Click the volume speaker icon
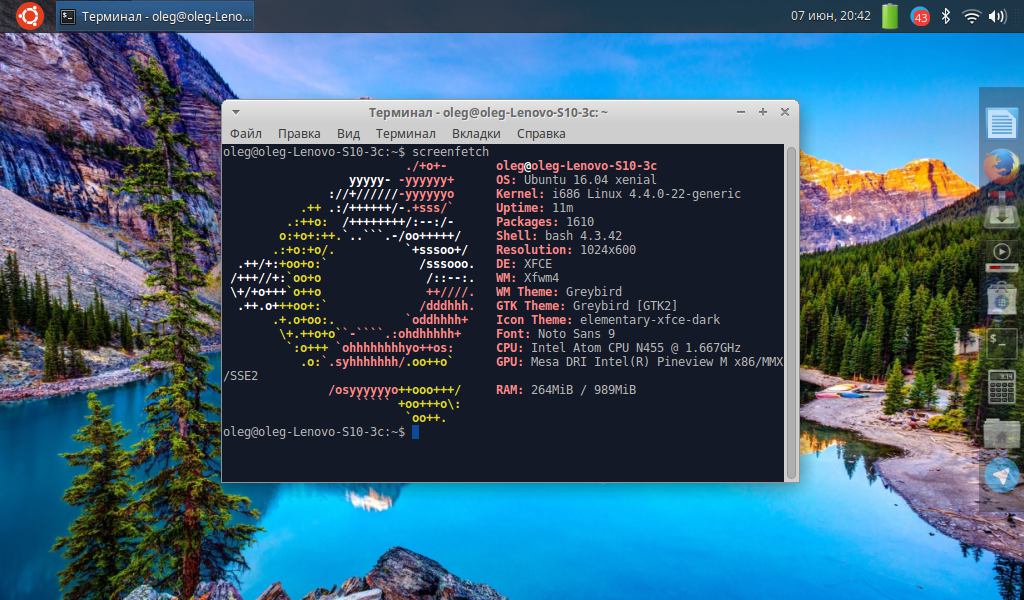This screenshot has width=1024, height=600. (997, 16)
